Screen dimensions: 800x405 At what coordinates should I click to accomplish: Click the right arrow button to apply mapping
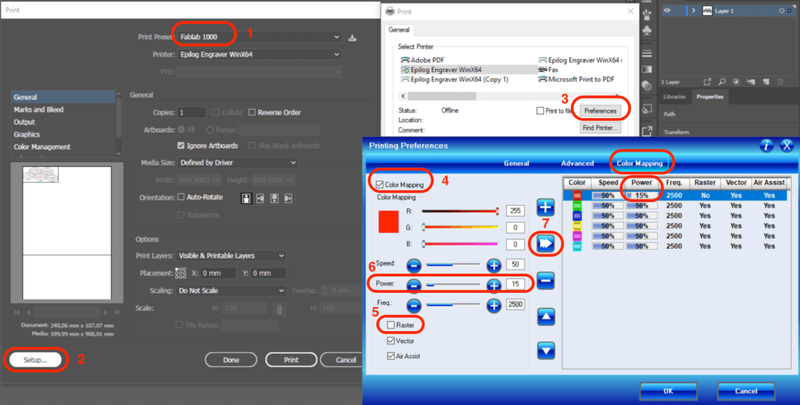point(545,243)
